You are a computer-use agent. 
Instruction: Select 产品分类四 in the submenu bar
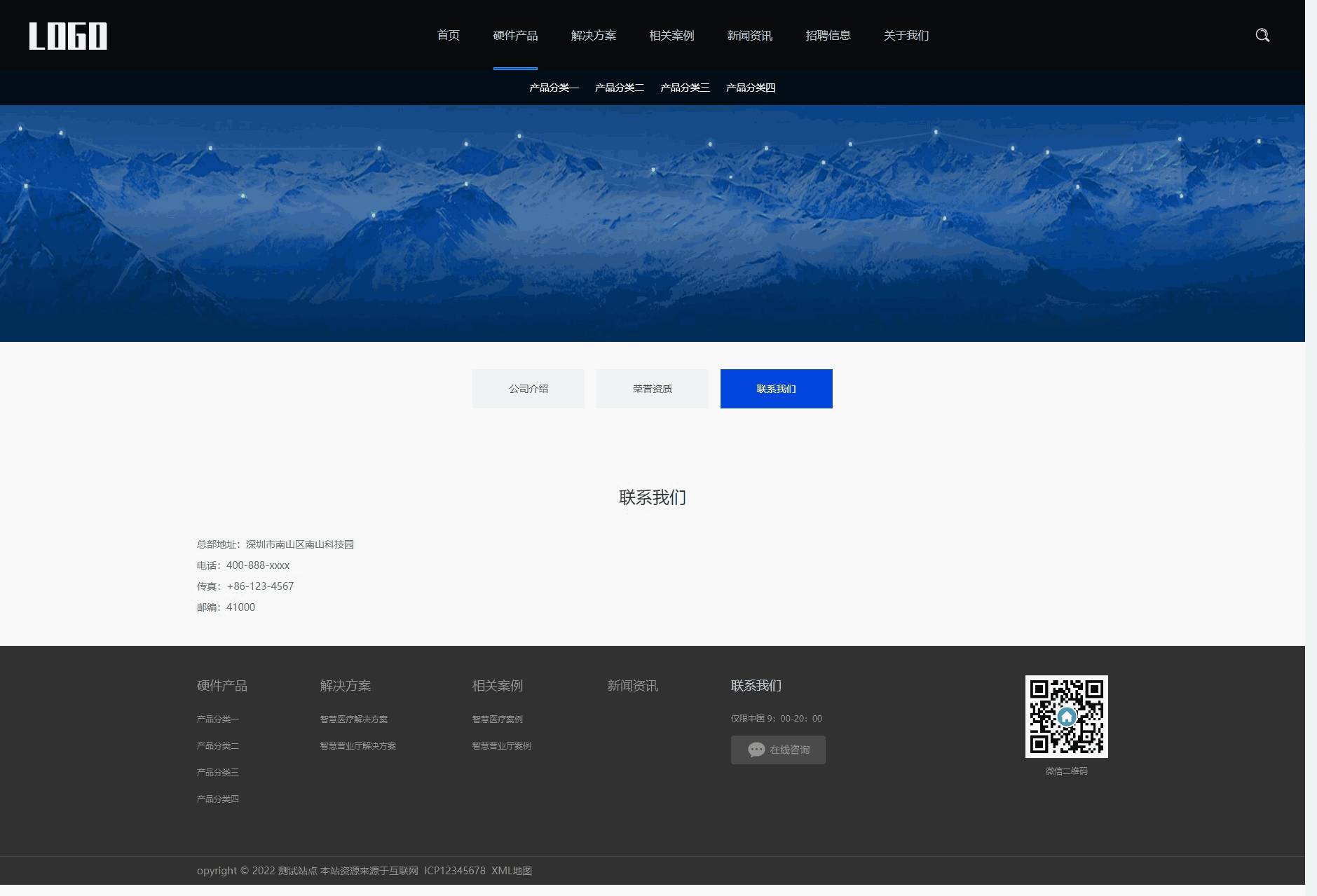(x=751, y=88)
